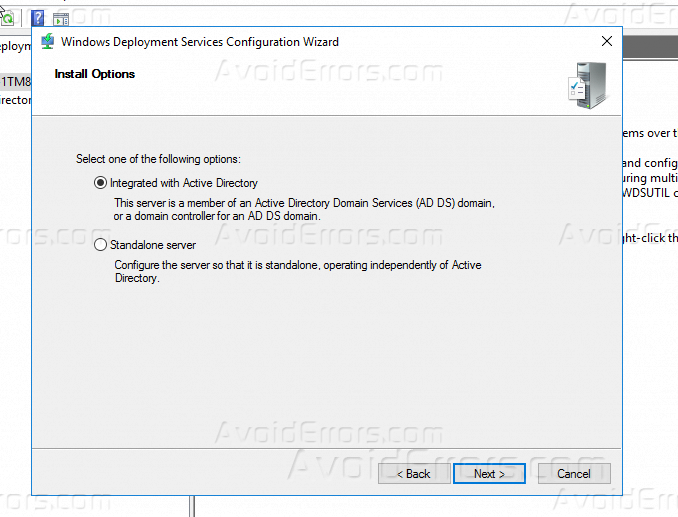
Task: Click 'Select one of the following options' text
Action: point(158,159)
